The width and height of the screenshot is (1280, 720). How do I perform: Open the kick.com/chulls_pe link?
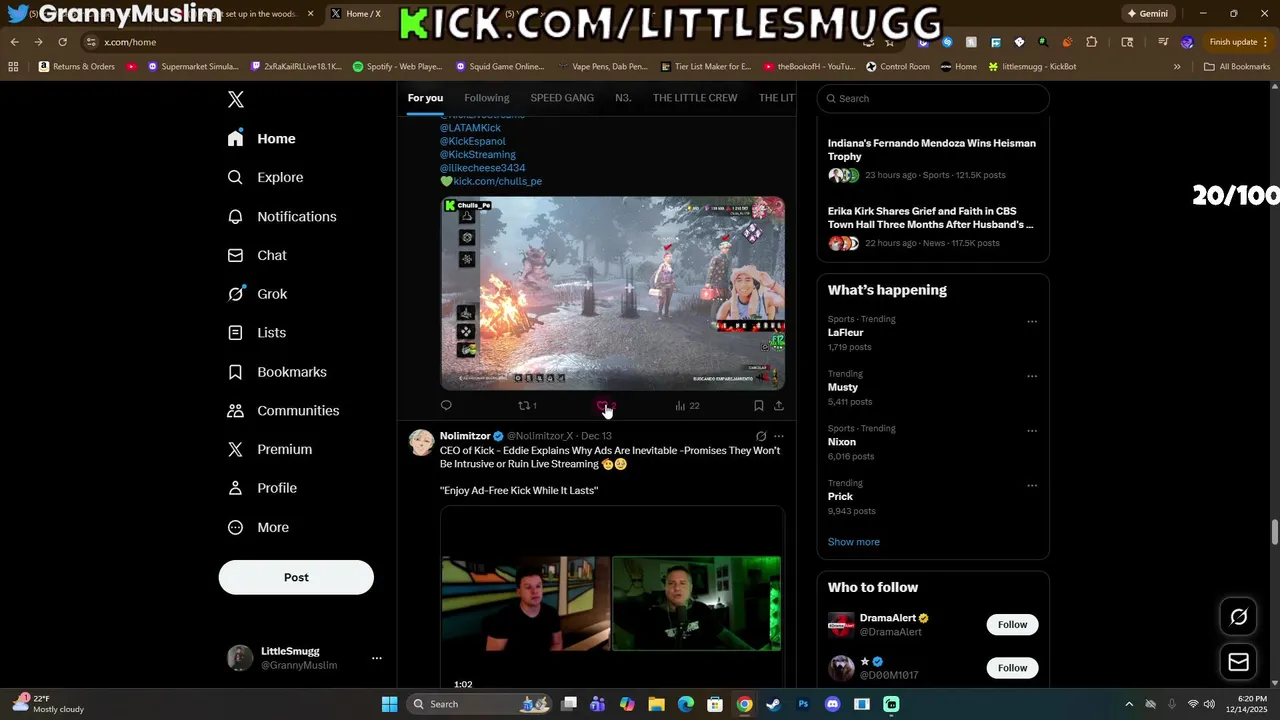(x=497, y=182)
